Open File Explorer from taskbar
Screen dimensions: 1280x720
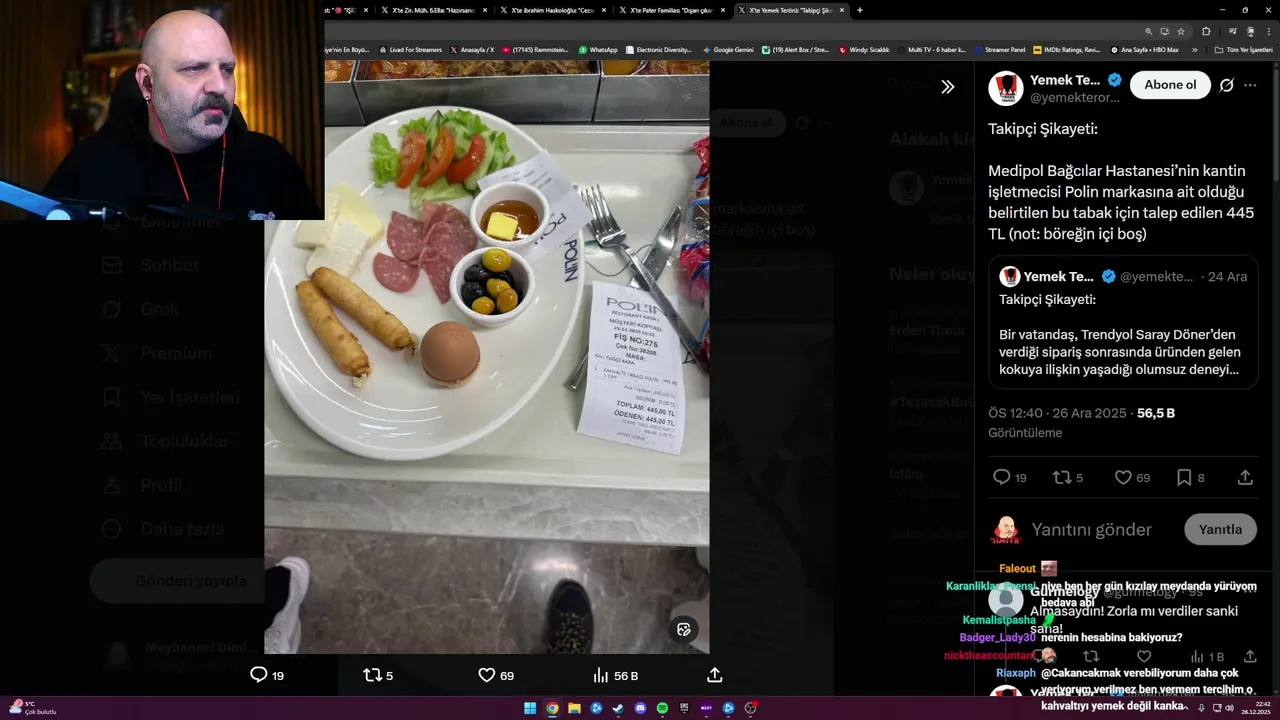574,708
